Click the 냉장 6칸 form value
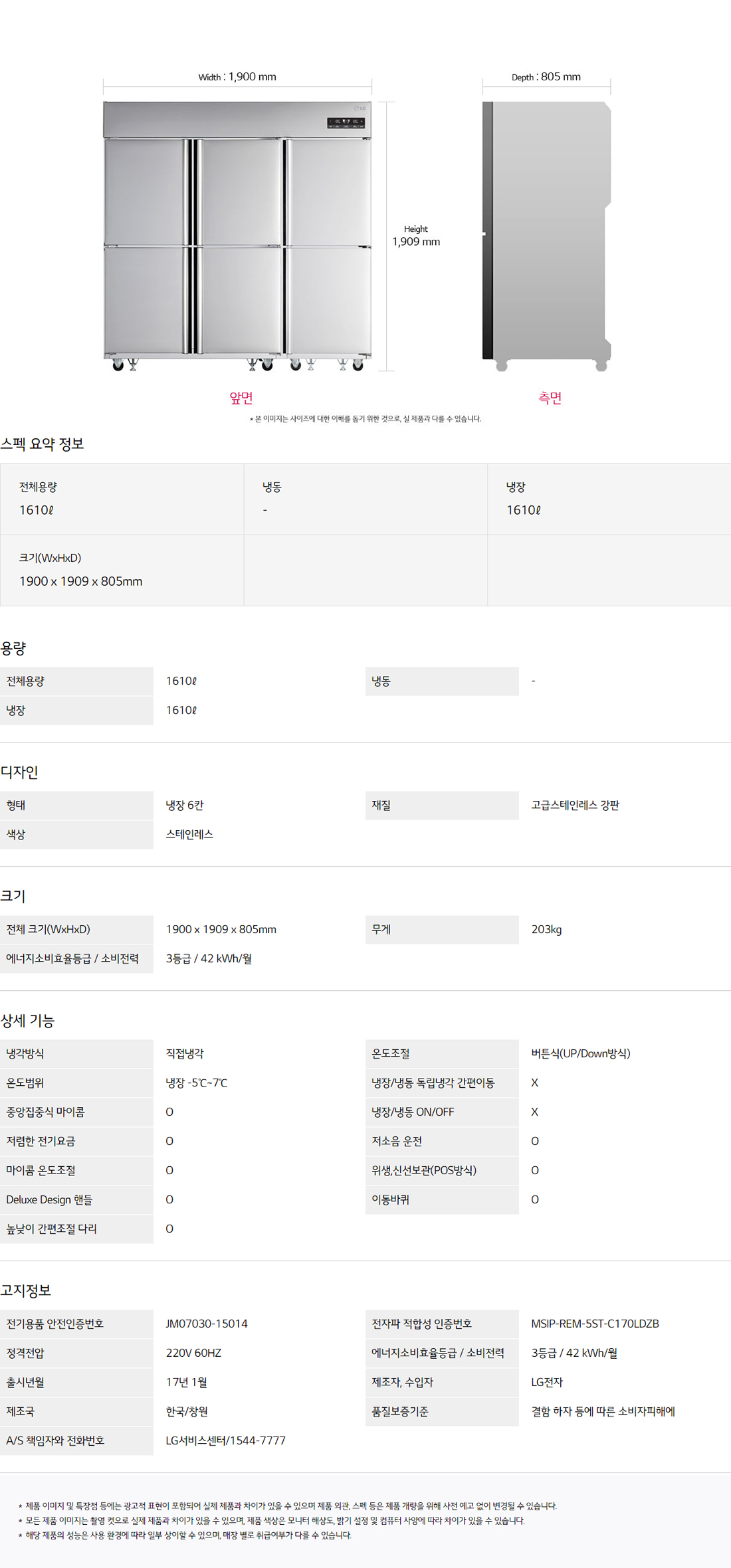This screenshot has height=1568, width=731. click(x=185, y=806)
